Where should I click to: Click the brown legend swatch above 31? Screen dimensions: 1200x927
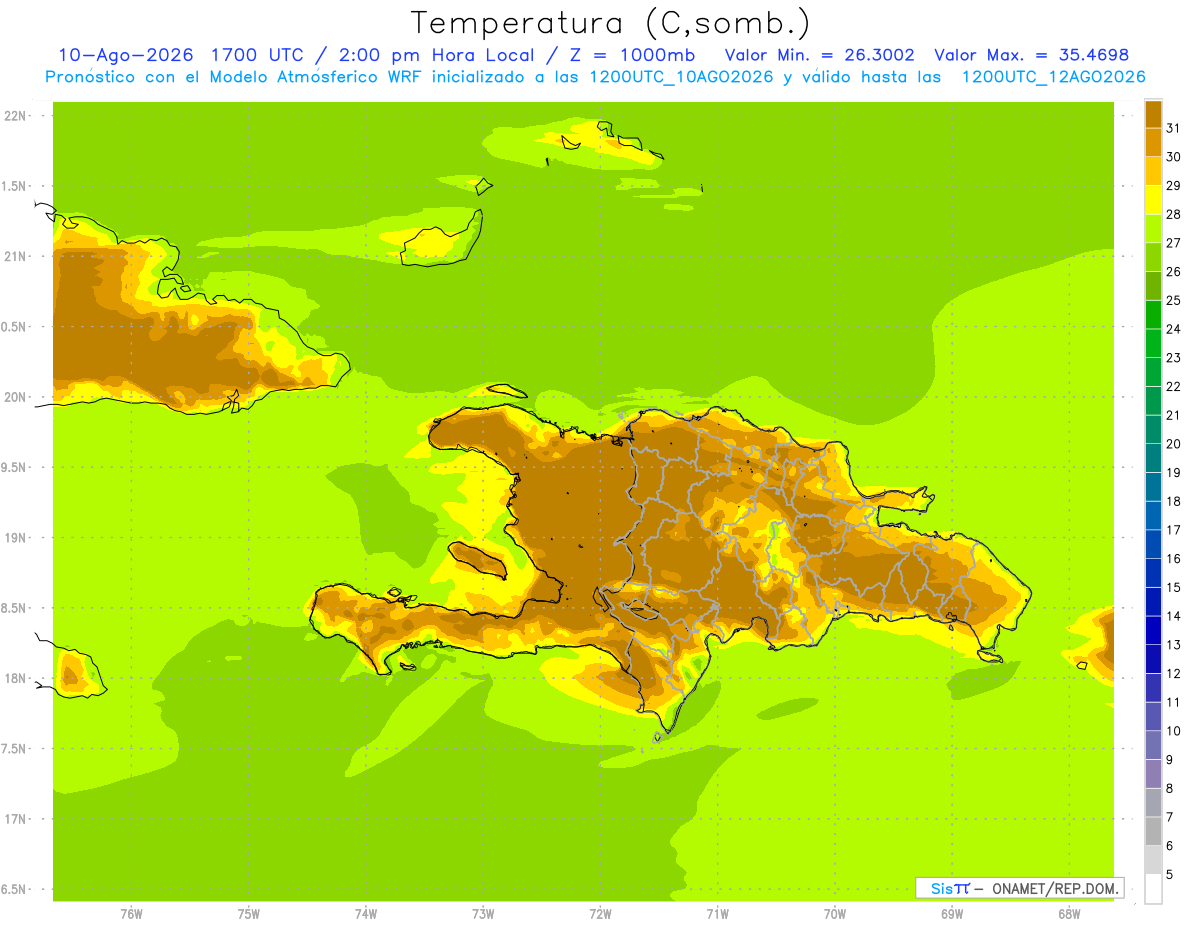pyautogui.click(x=1153, y=114)
